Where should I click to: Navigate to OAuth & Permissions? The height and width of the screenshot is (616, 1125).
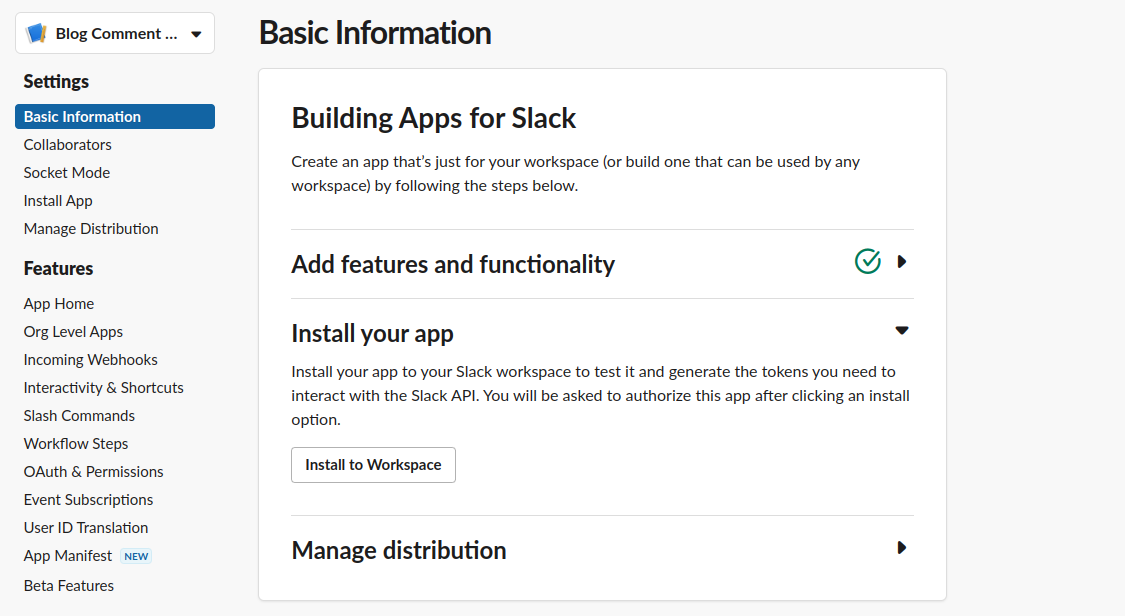point(93,471)
